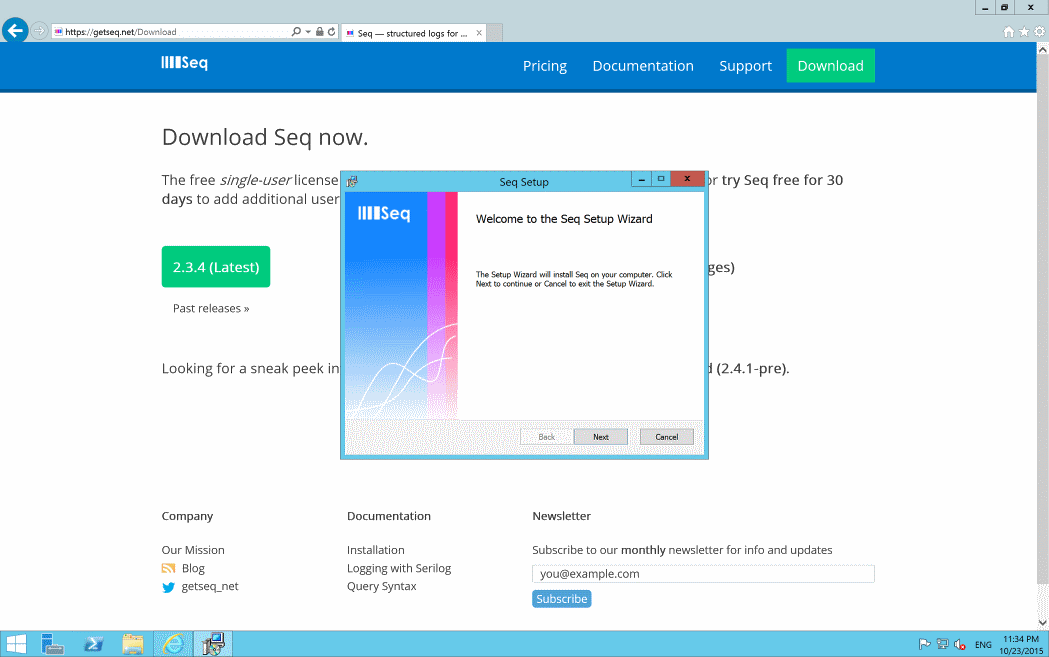The width and height of the screenshot is (1049, 657).
Task: Switch to Internet Explorer taskbar icon
Action: [173, 644]
